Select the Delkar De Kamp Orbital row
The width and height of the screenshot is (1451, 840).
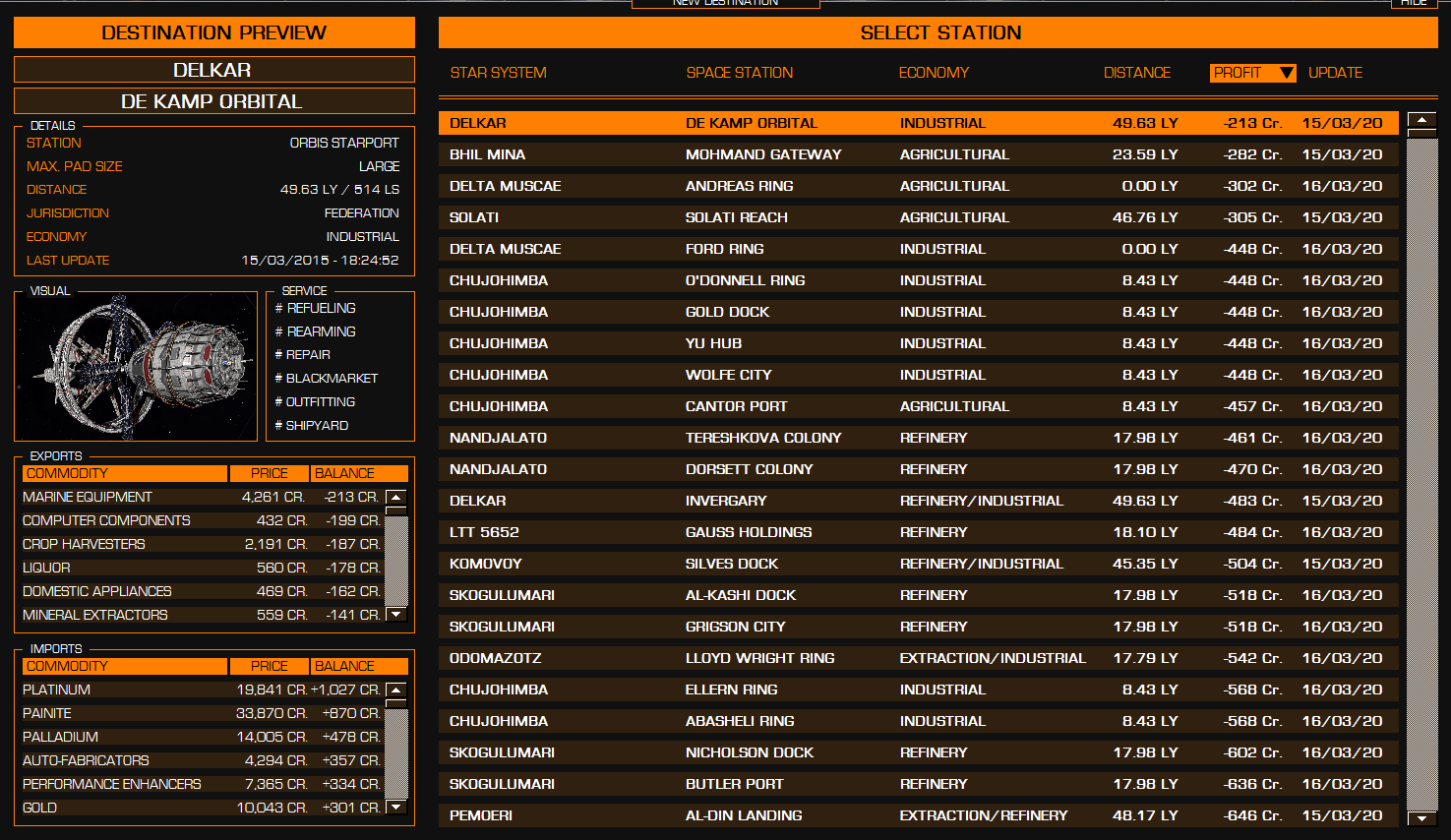click(x=918, y=123)
